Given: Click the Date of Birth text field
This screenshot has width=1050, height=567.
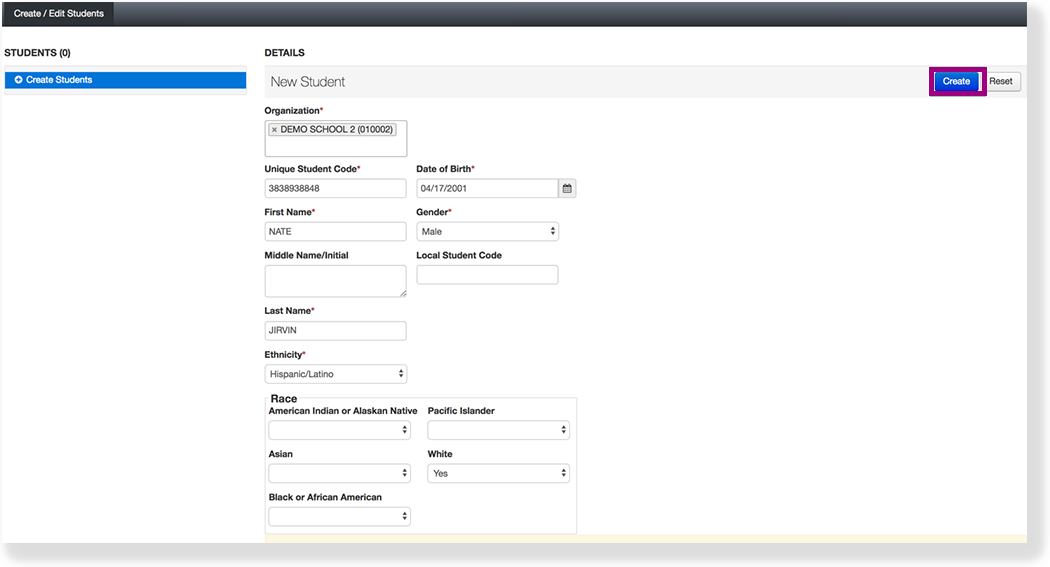Looking at the screenshot, I should (486, 188).
